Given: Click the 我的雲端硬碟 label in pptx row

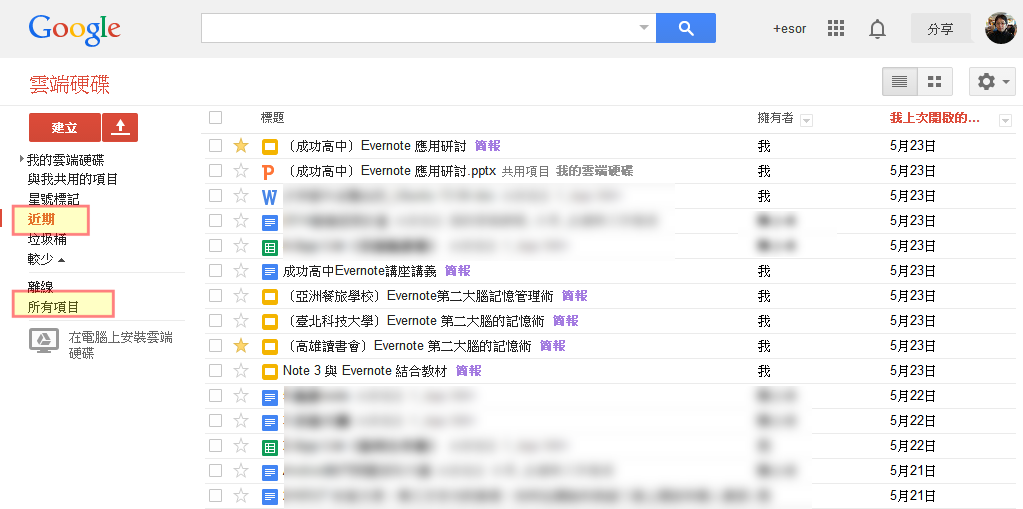Looking at the screenshot, I should point(594,171).
